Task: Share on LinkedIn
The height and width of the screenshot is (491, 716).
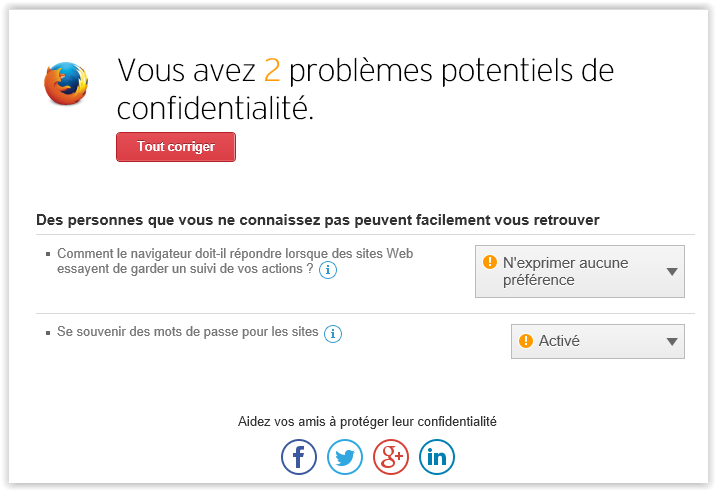Action: click(437, 458)
